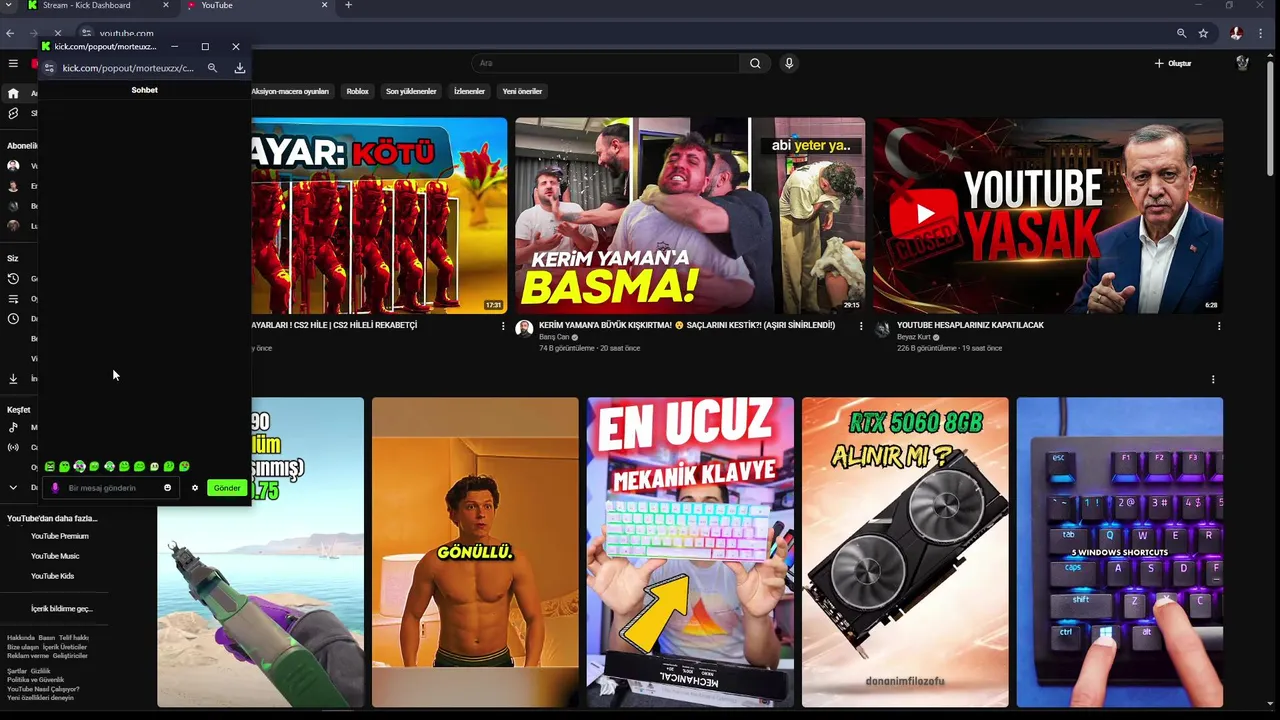
Task: Select the İzlenenler filter chip
Action: point(470,91)
